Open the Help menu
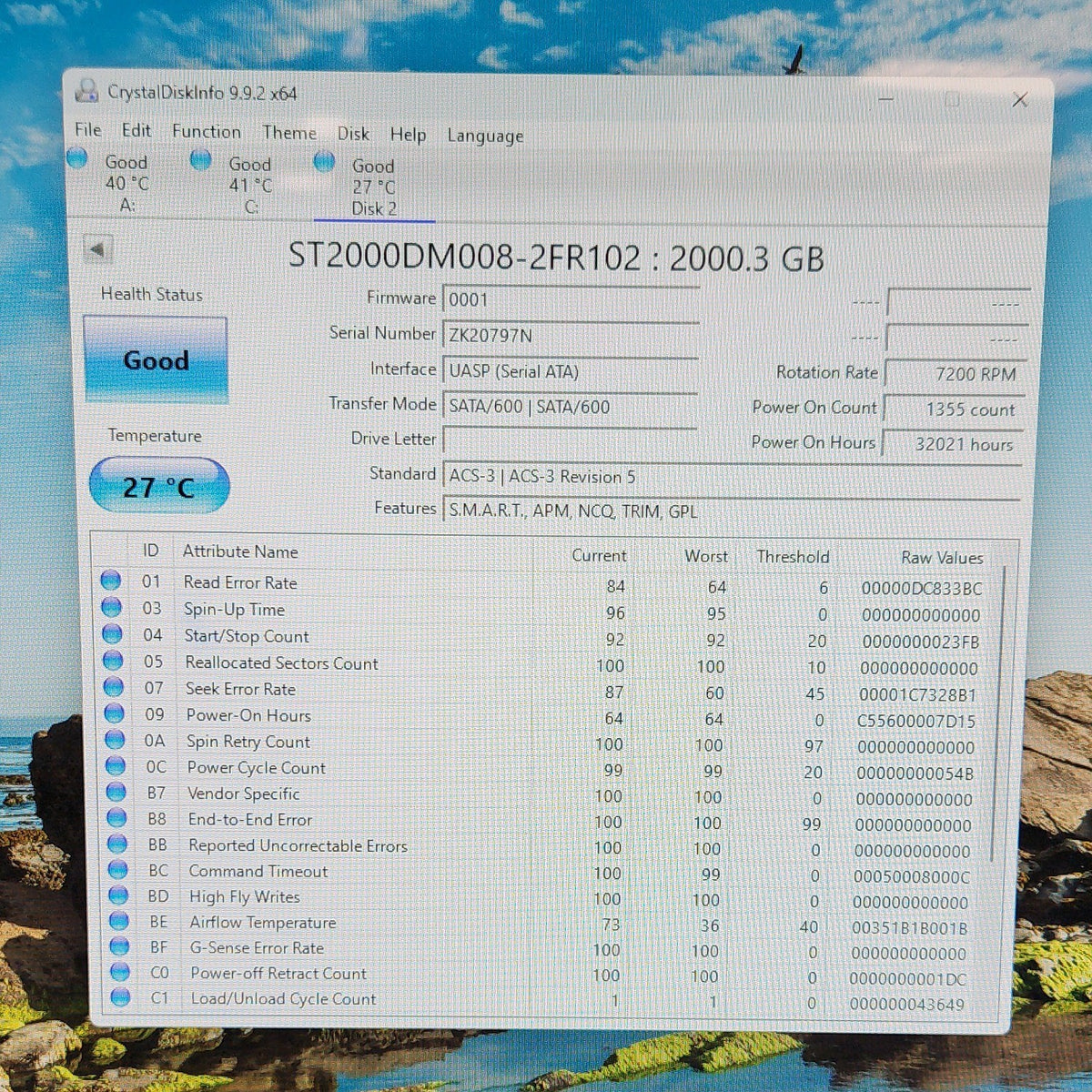 point(408,135)
